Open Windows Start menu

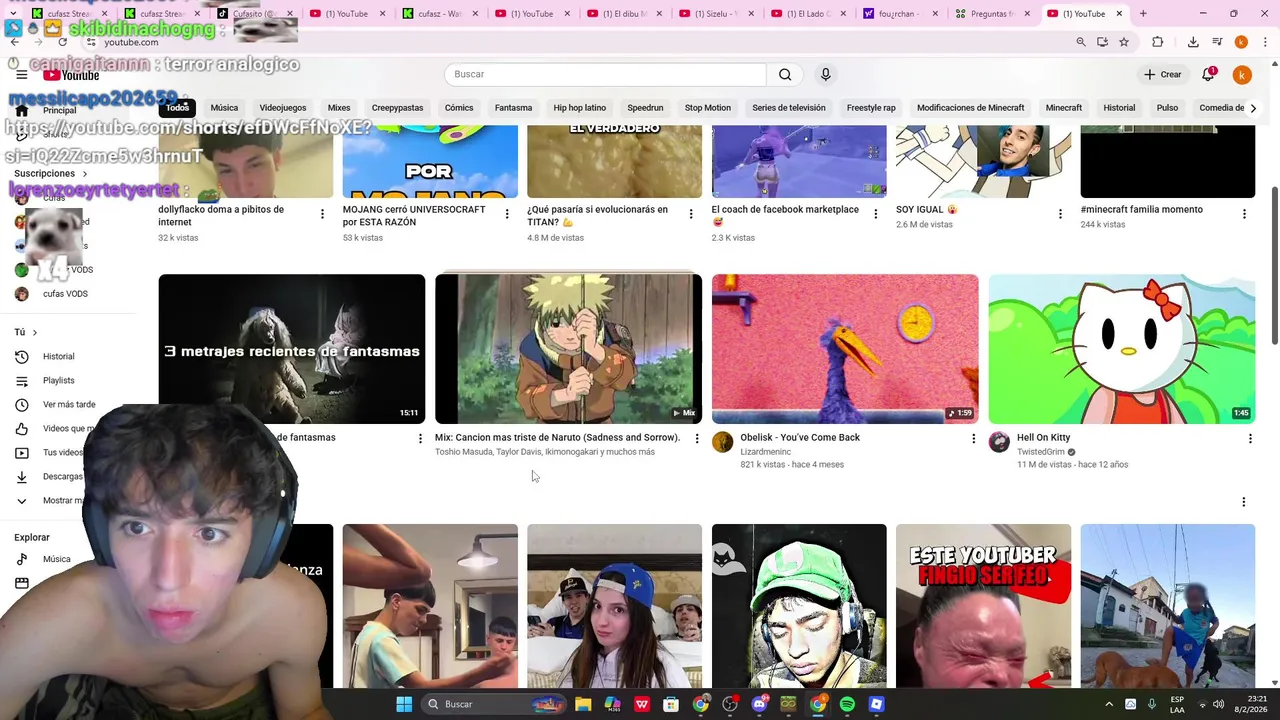coord(404,704)
